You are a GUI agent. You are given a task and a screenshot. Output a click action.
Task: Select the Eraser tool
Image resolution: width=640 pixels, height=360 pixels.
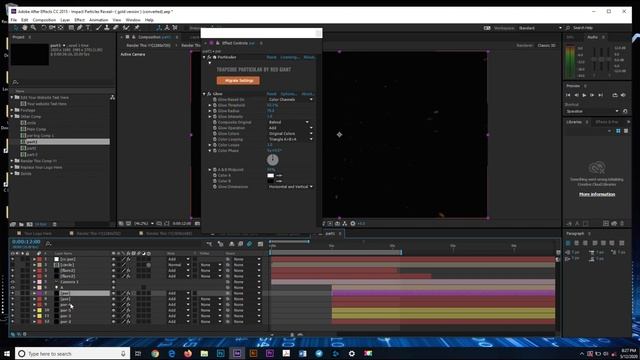tap(116, 28)
